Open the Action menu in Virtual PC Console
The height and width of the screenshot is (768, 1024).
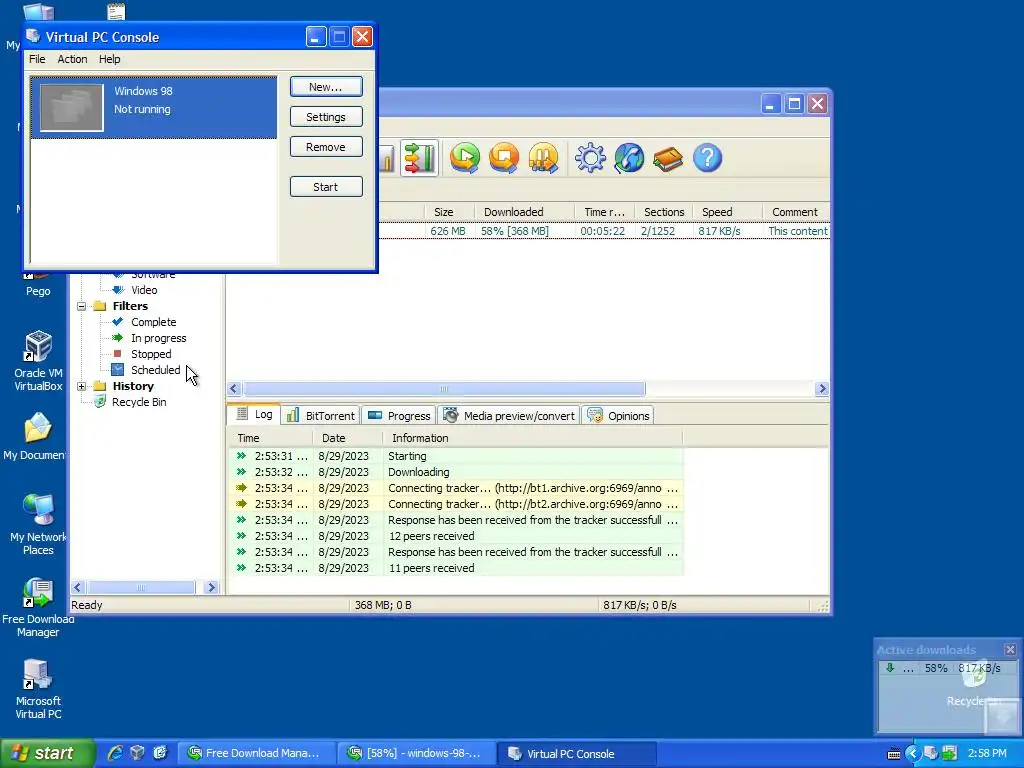point(72,59)
